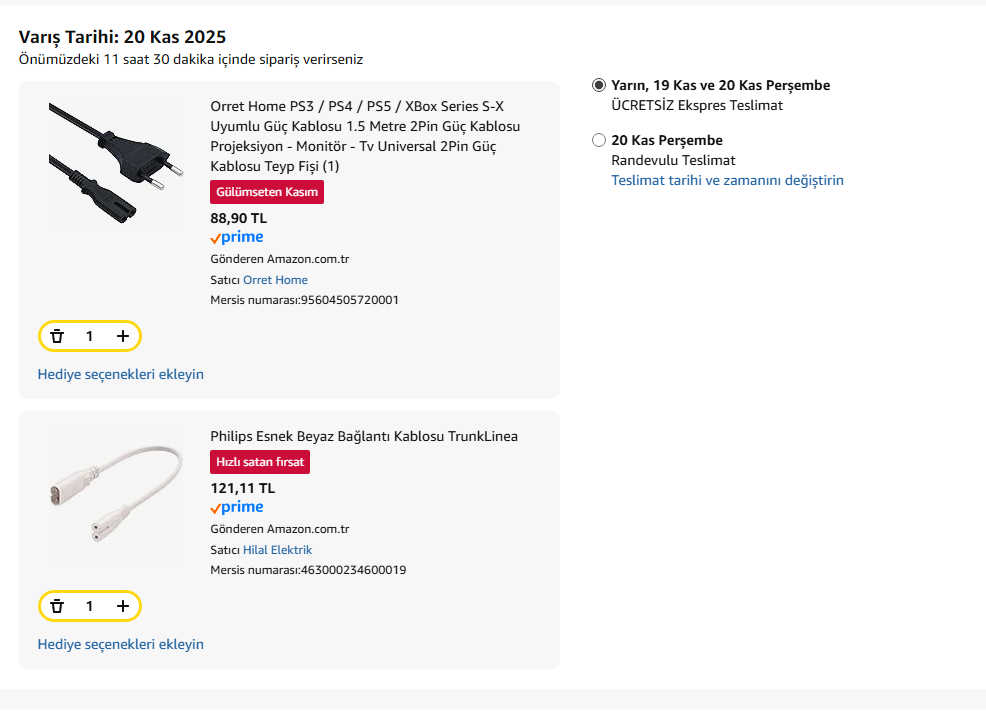Increase Orret Home cable quantity with plus
This screenshot has width=986, height=711.
[x=123, y=337]
